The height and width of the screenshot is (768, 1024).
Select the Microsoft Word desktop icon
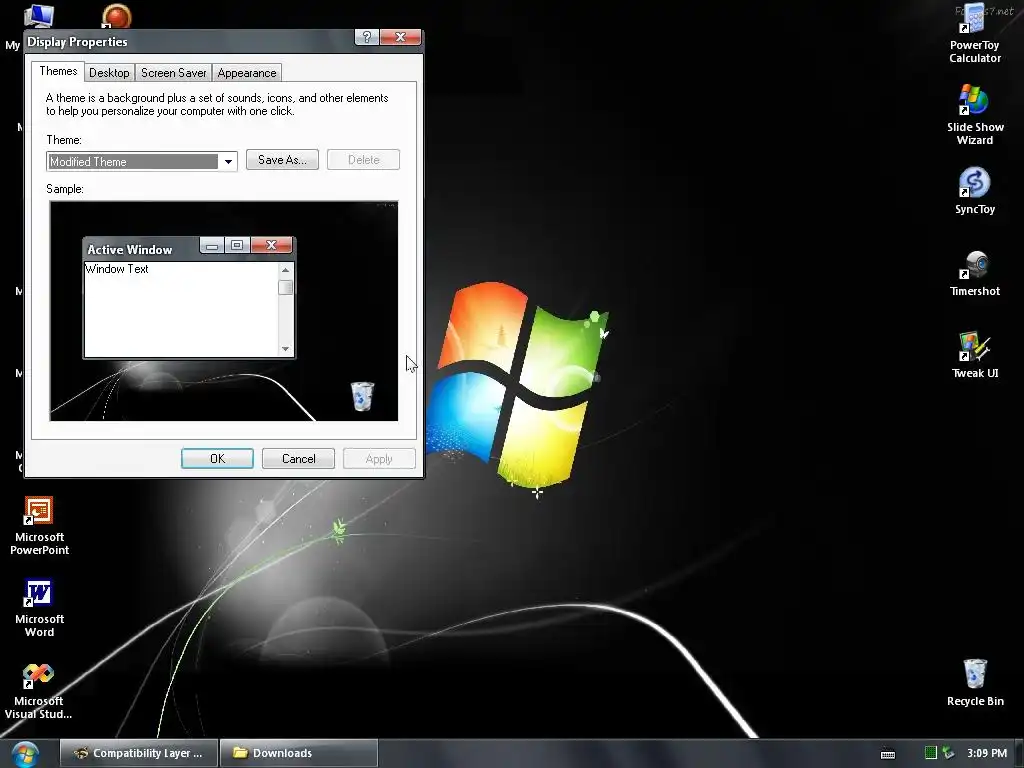coord(39,607)
